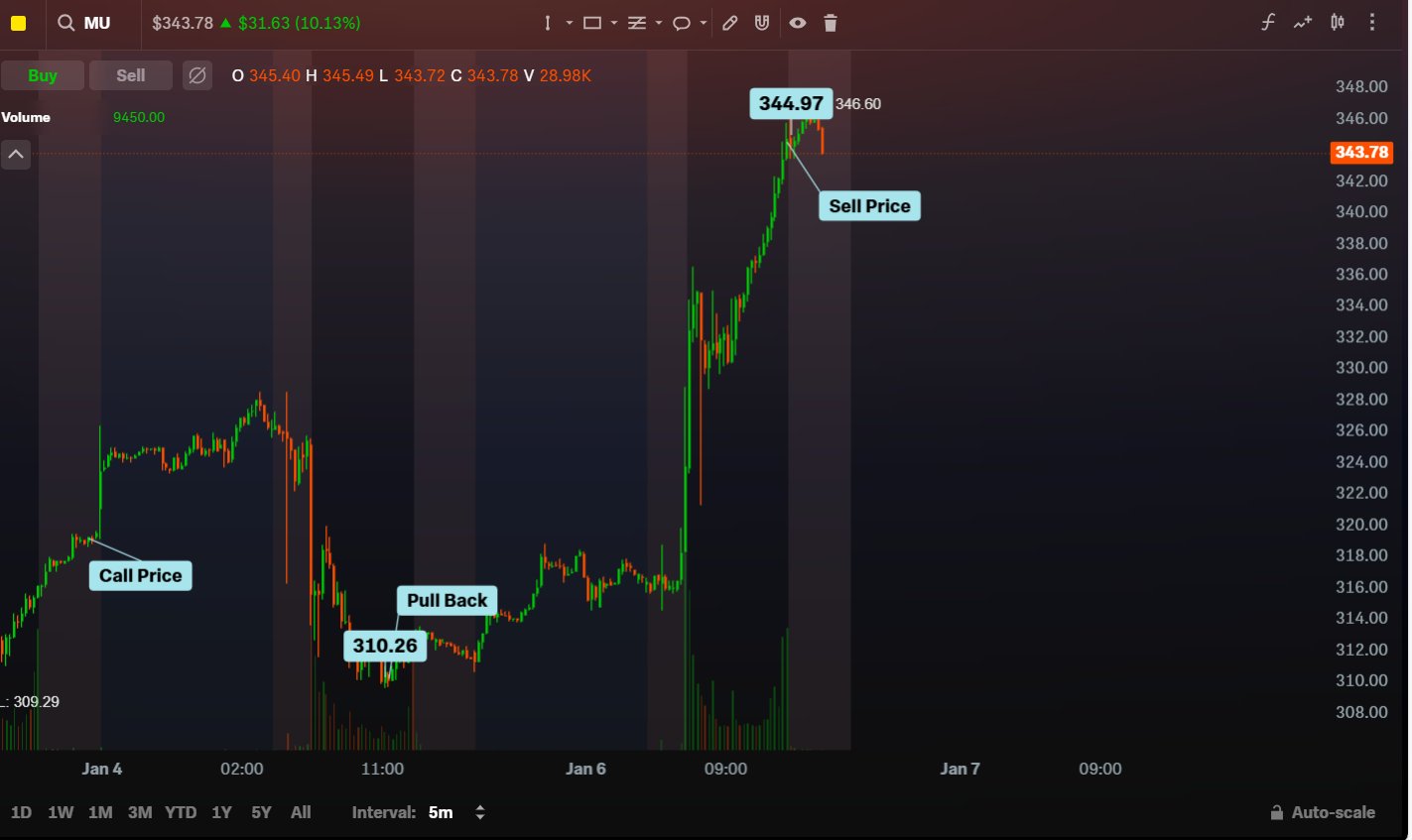Select the All time range
This screenshot has height=840, width=1412.
pos(301,812)
